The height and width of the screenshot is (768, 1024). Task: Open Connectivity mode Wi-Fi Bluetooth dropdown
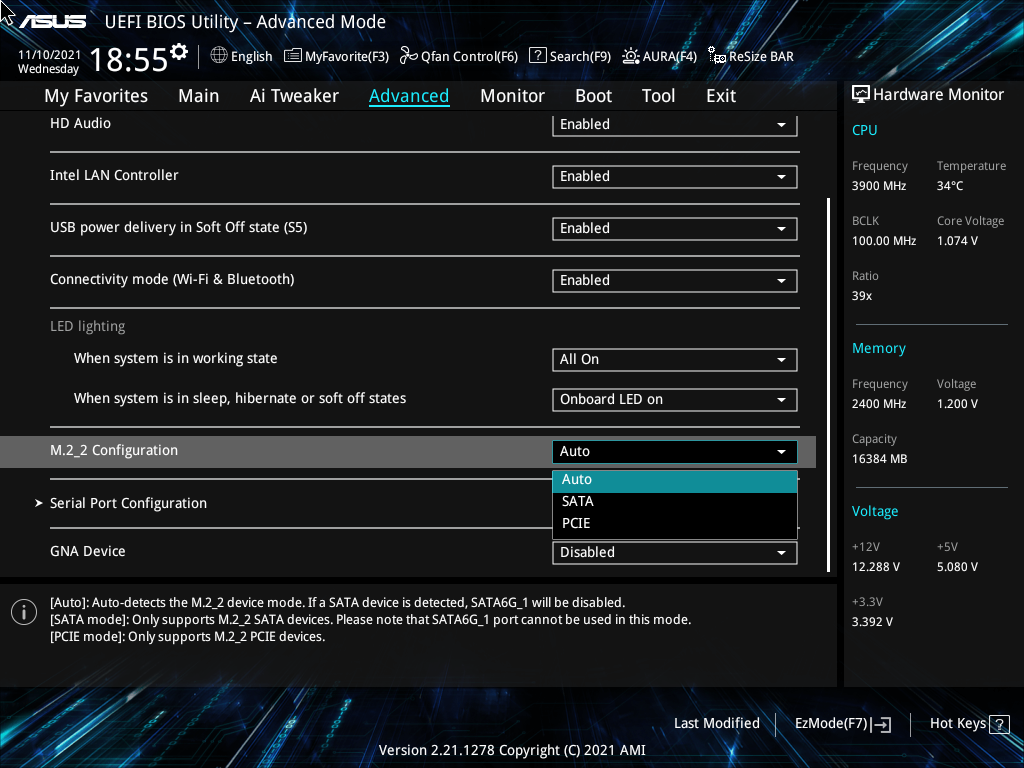pos(675,281)
